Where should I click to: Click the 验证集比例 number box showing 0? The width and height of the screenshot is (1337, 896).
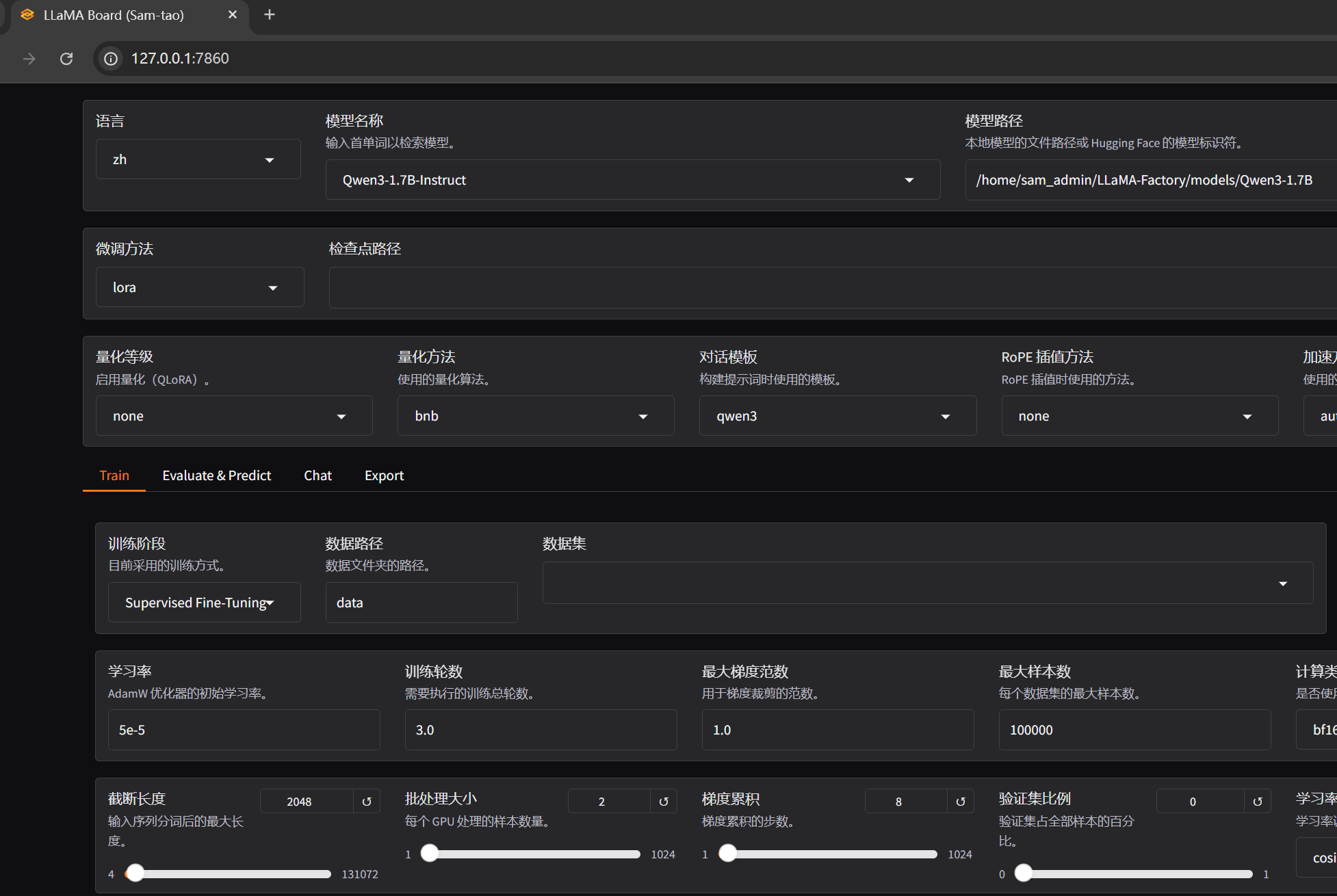pos(1200,801)
